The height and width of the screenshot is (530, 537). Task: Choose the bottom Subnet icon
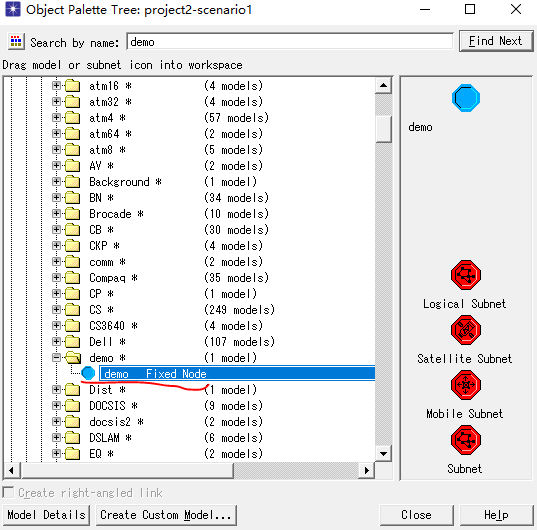(x=466, y=440)
